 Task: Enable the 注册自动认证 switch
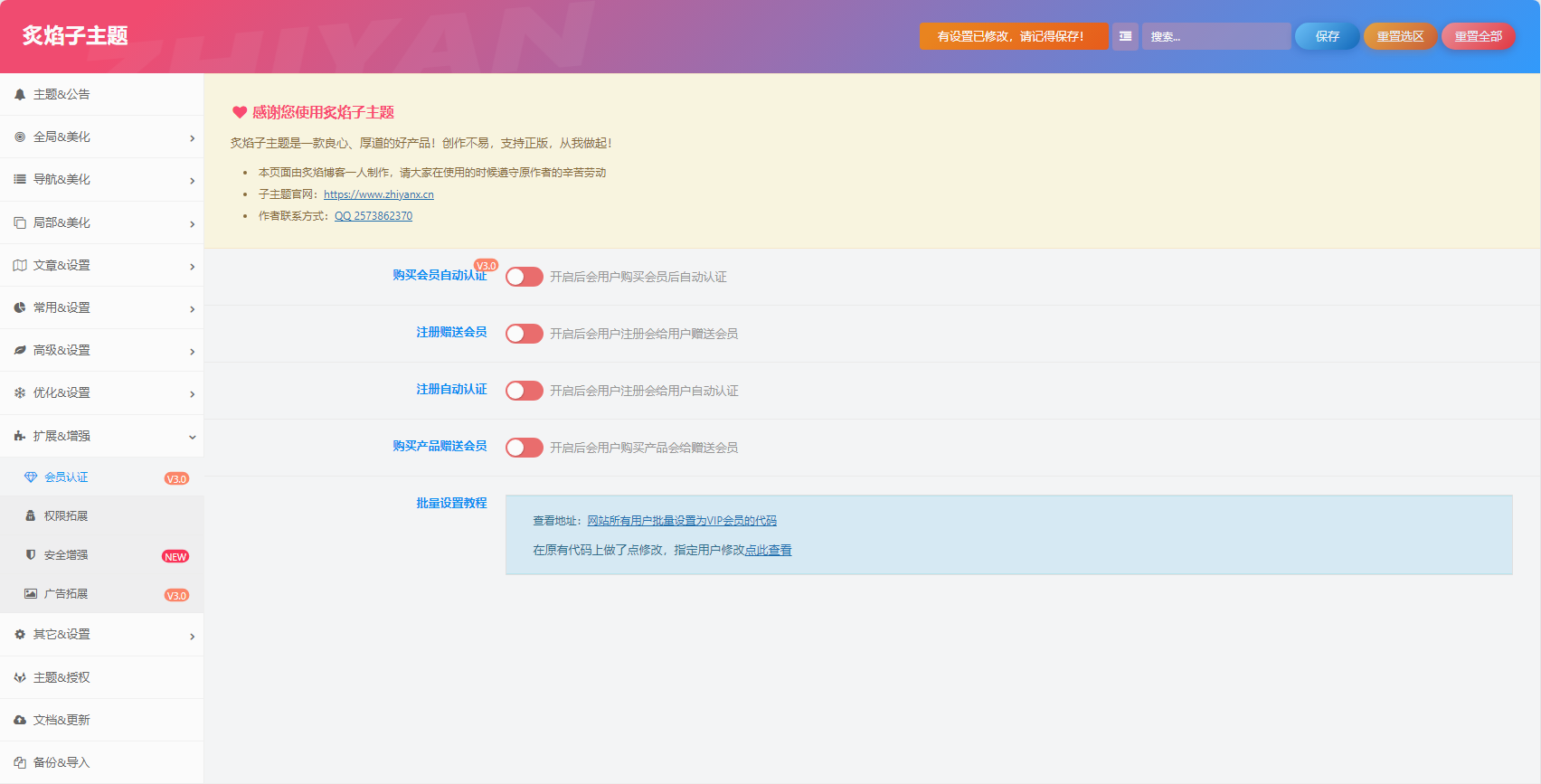point(525,391)
